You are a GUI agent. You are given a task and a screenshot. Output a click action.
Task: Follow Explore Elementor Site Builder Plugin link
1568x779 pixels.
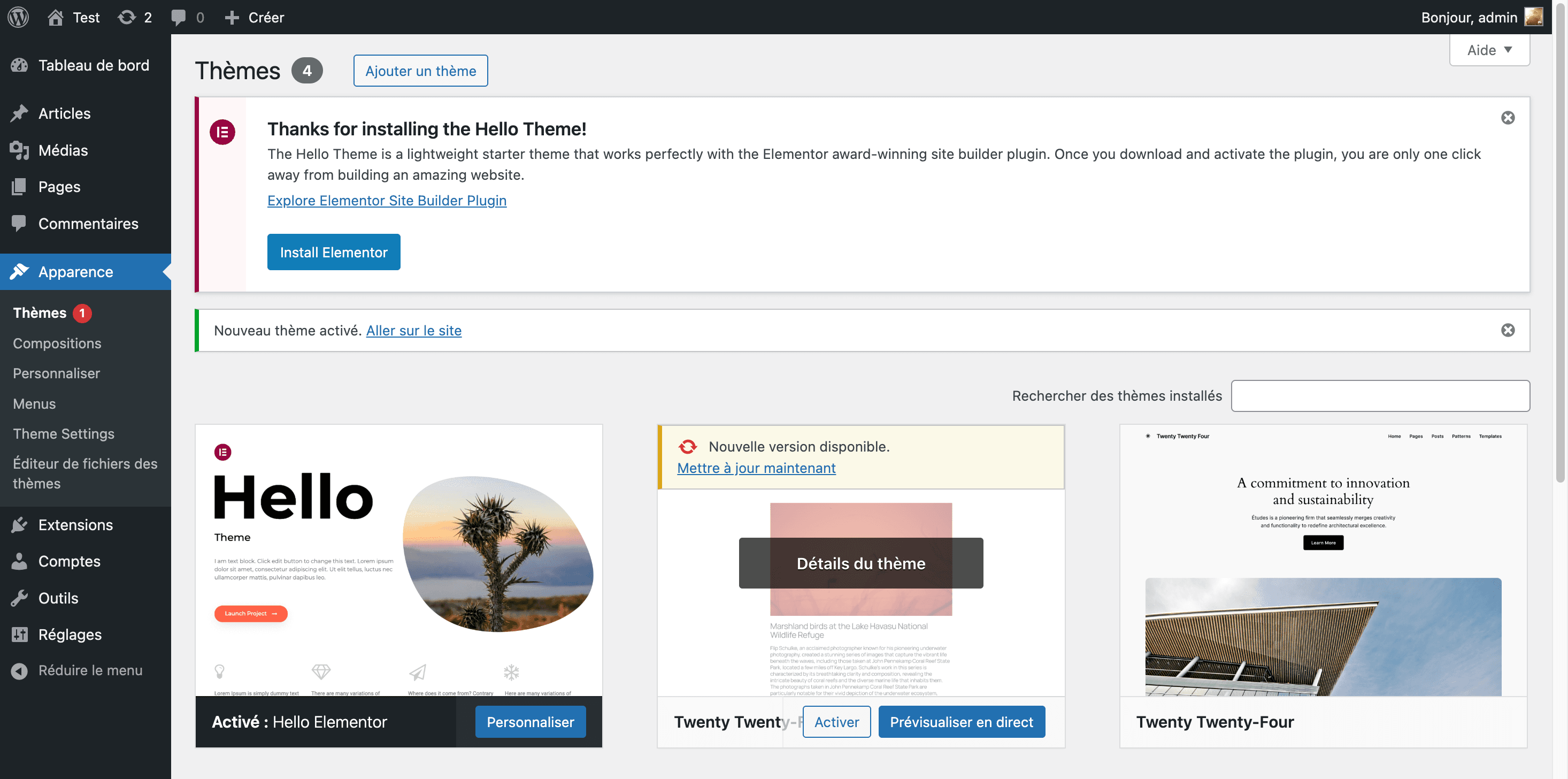pyautogui.click(x=387, y=201)
